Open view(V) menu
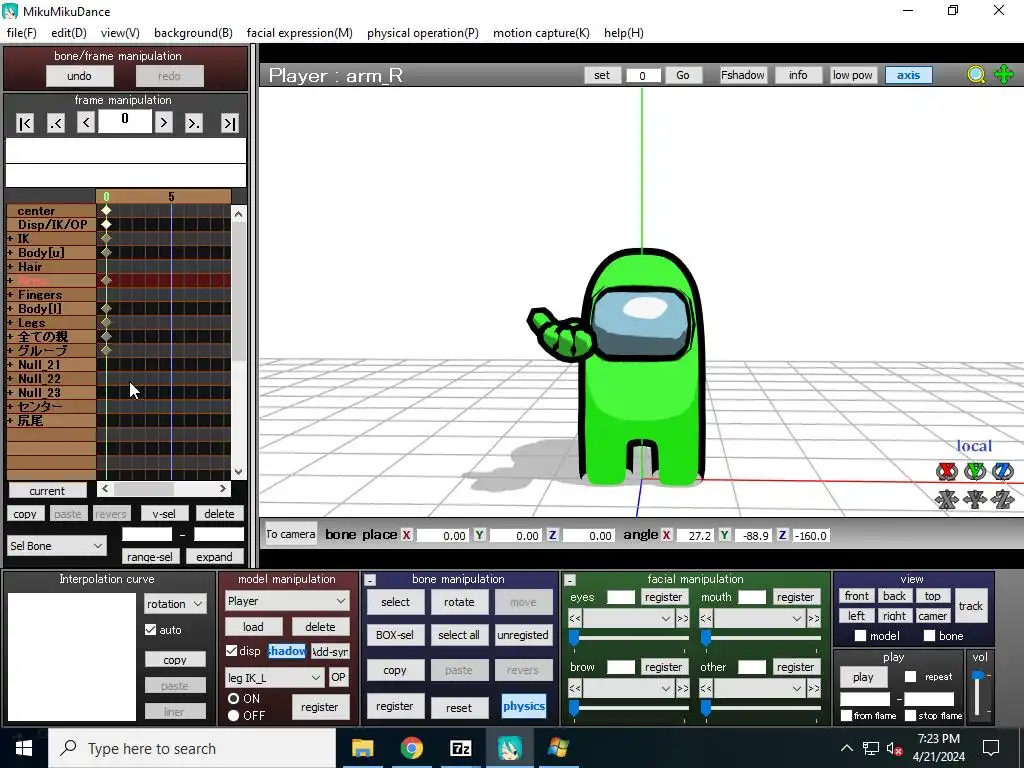This screenshot has height=768, width=1024. pyautogui.click(x=120, y=33)
